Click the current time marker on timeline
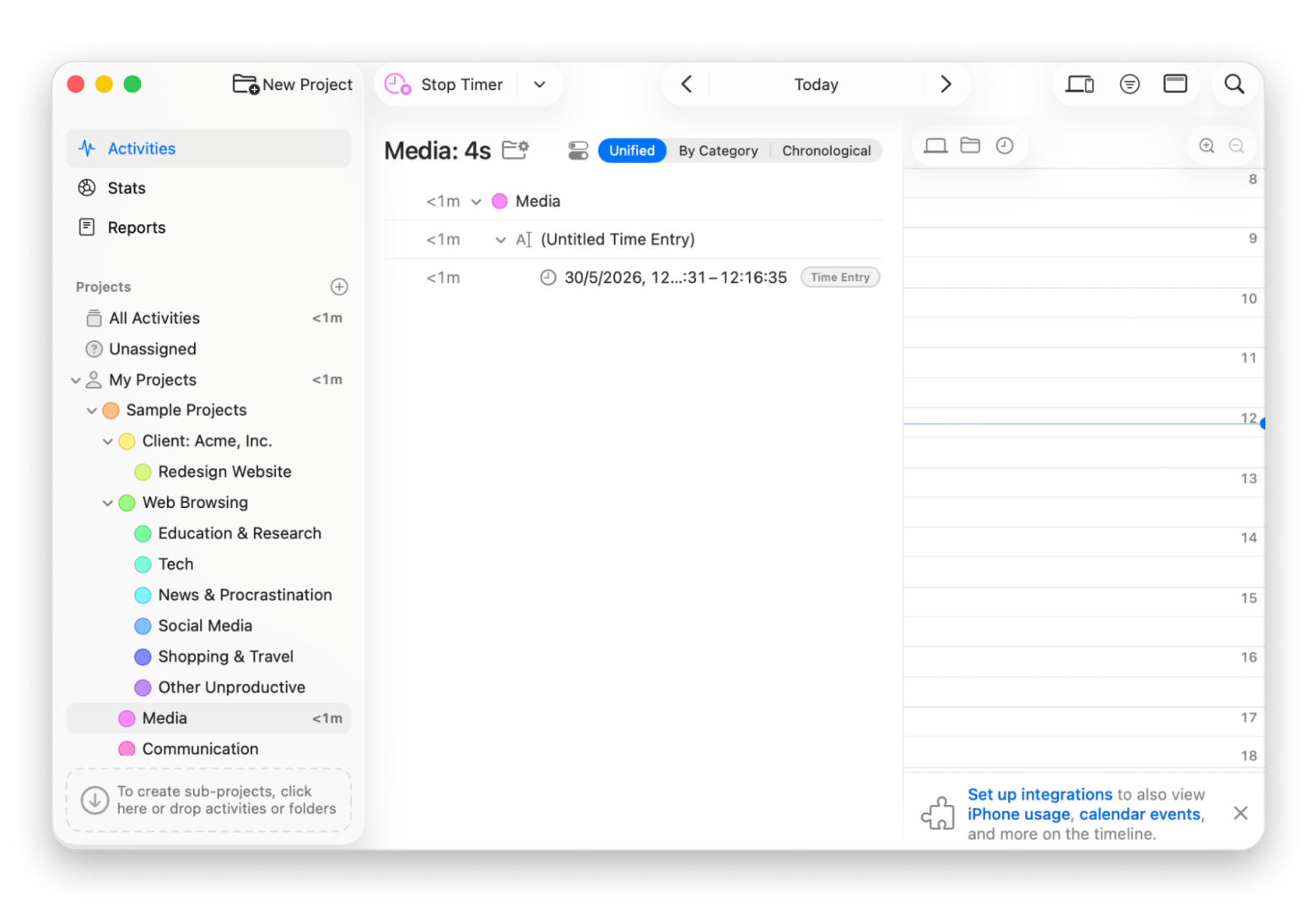Screen dimensions: 1316x918 [1262, 424]
